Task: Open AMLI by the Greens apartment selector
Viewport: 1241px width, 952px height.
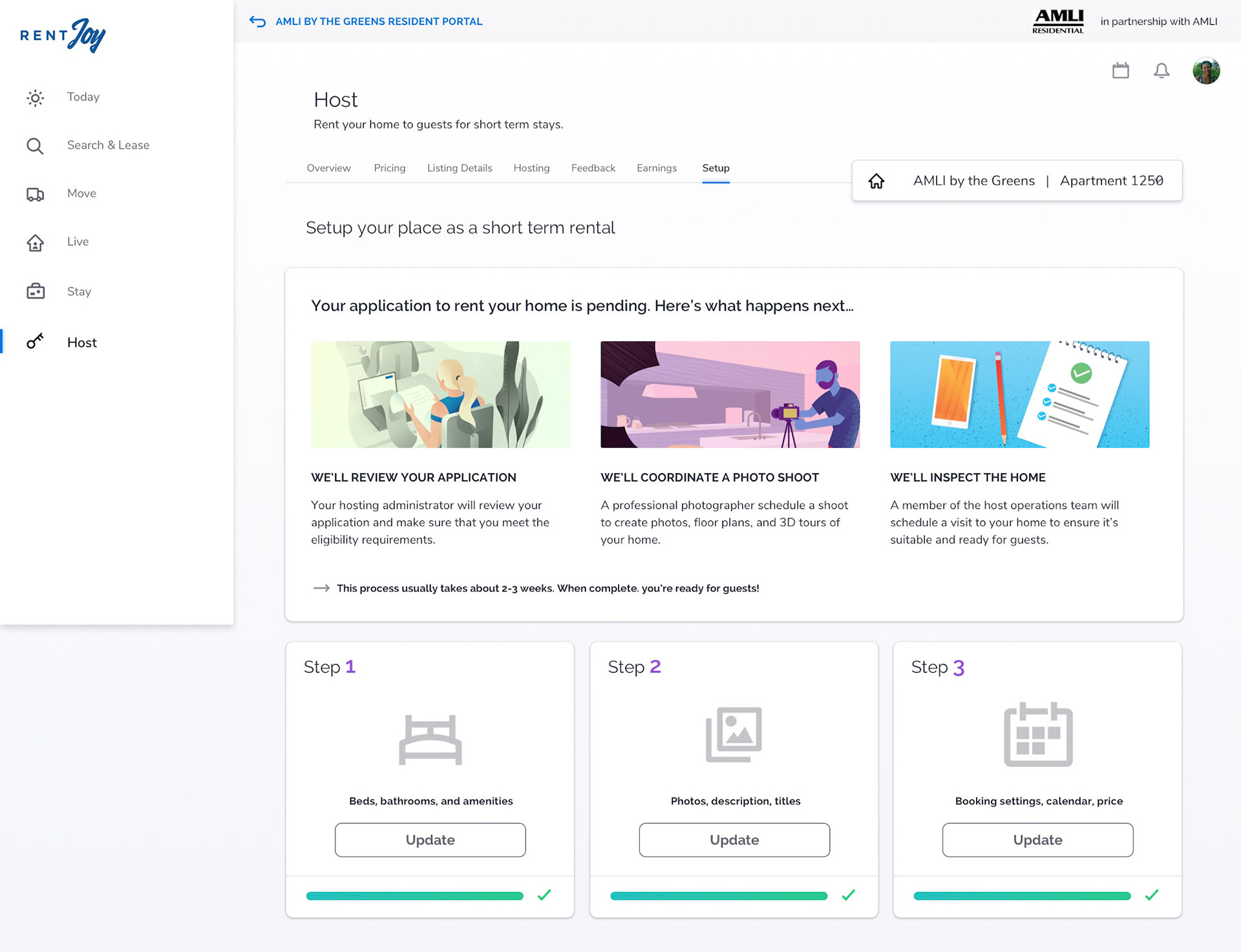Action: (1017, 181)
